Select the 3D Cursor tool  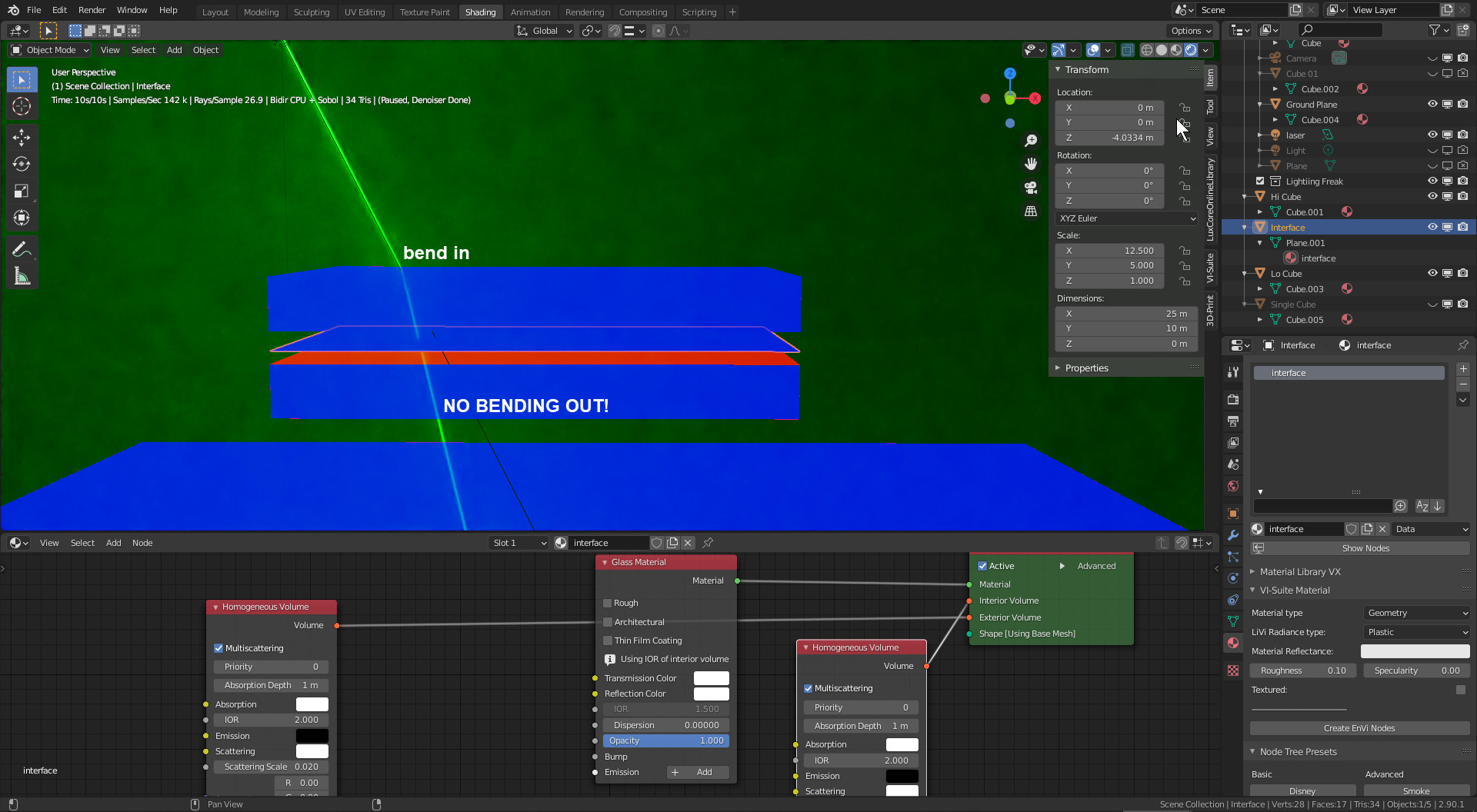[x=22, y=106]
